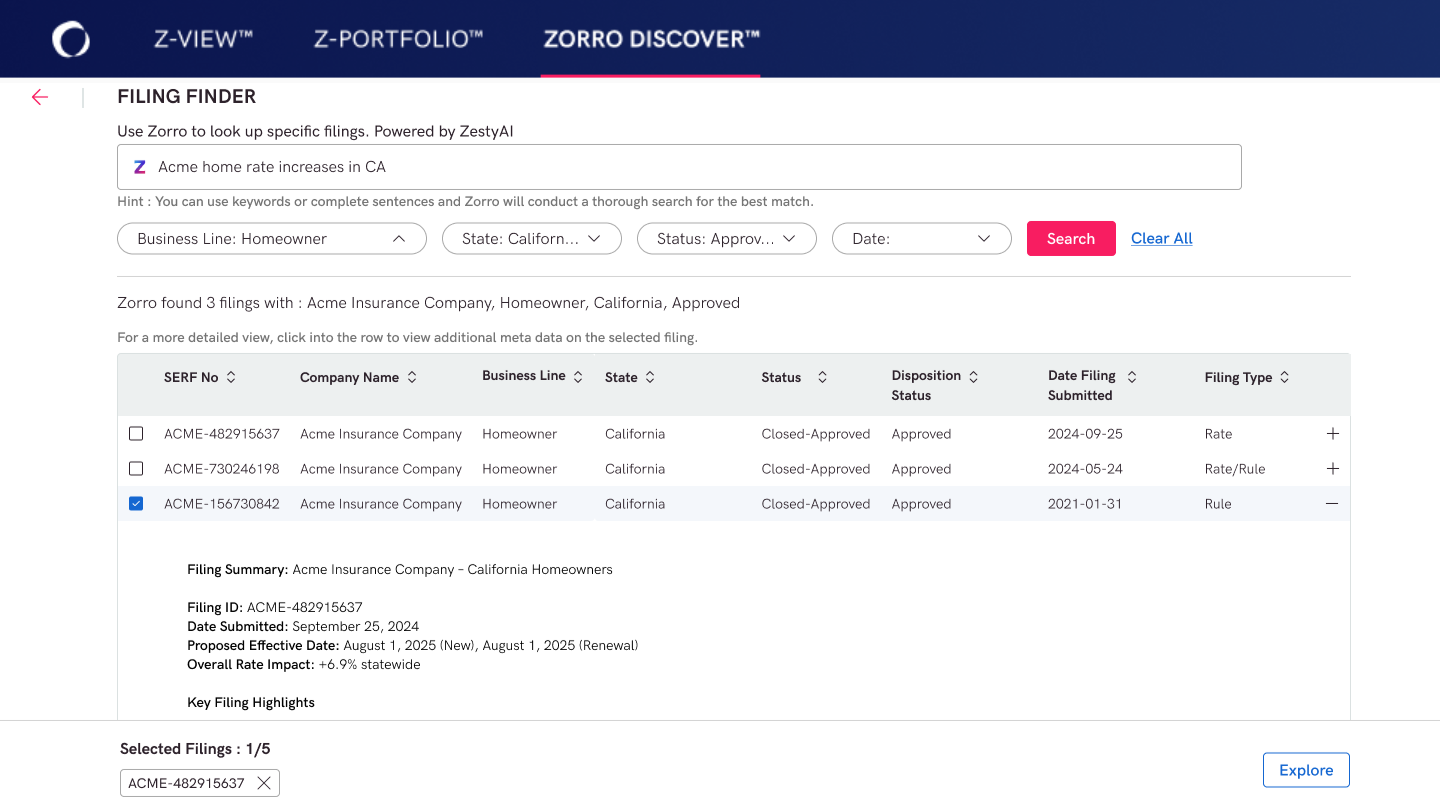Open the State: California dropdown
1440x800 pixels.
point(532,239)
